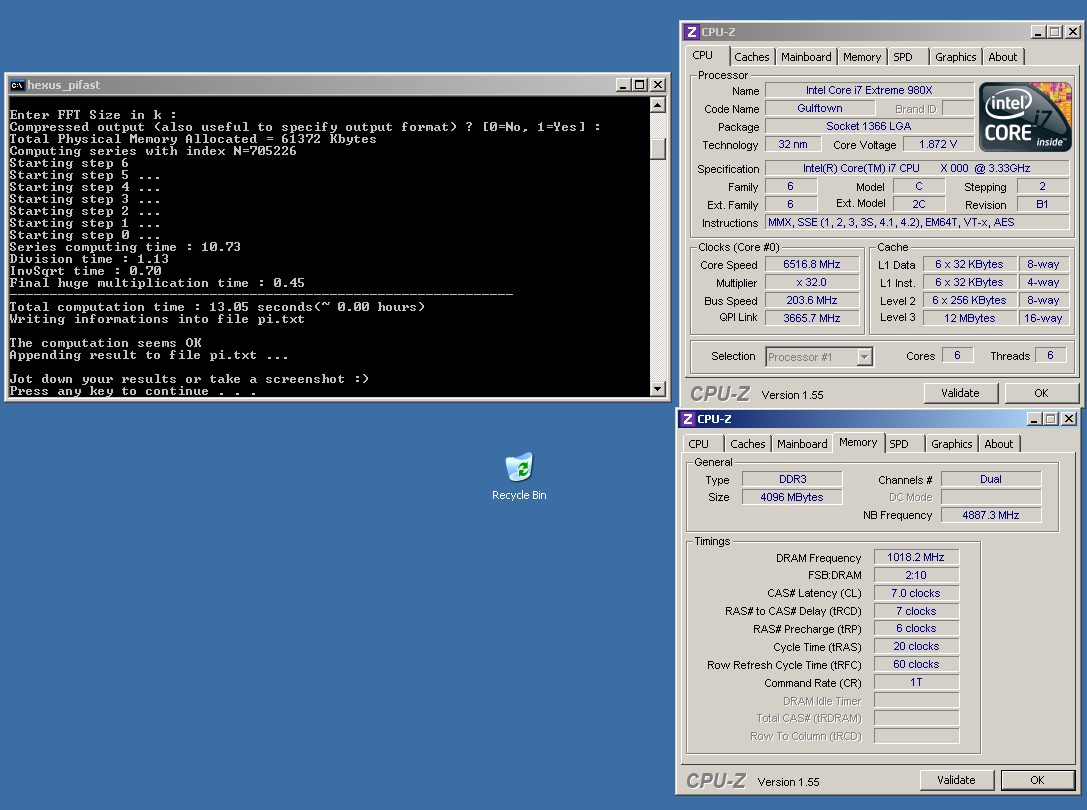The image size is (1087, 810).
Task: Open Graphics tab in bottom CPU-Z window
Action: pos(951,444)
